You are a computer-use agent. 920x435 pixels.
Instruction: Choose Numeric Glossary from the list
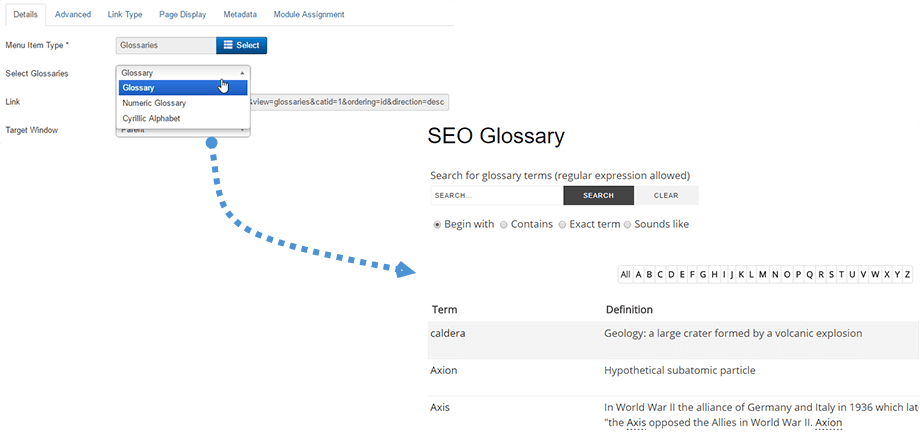pos(154,103)
